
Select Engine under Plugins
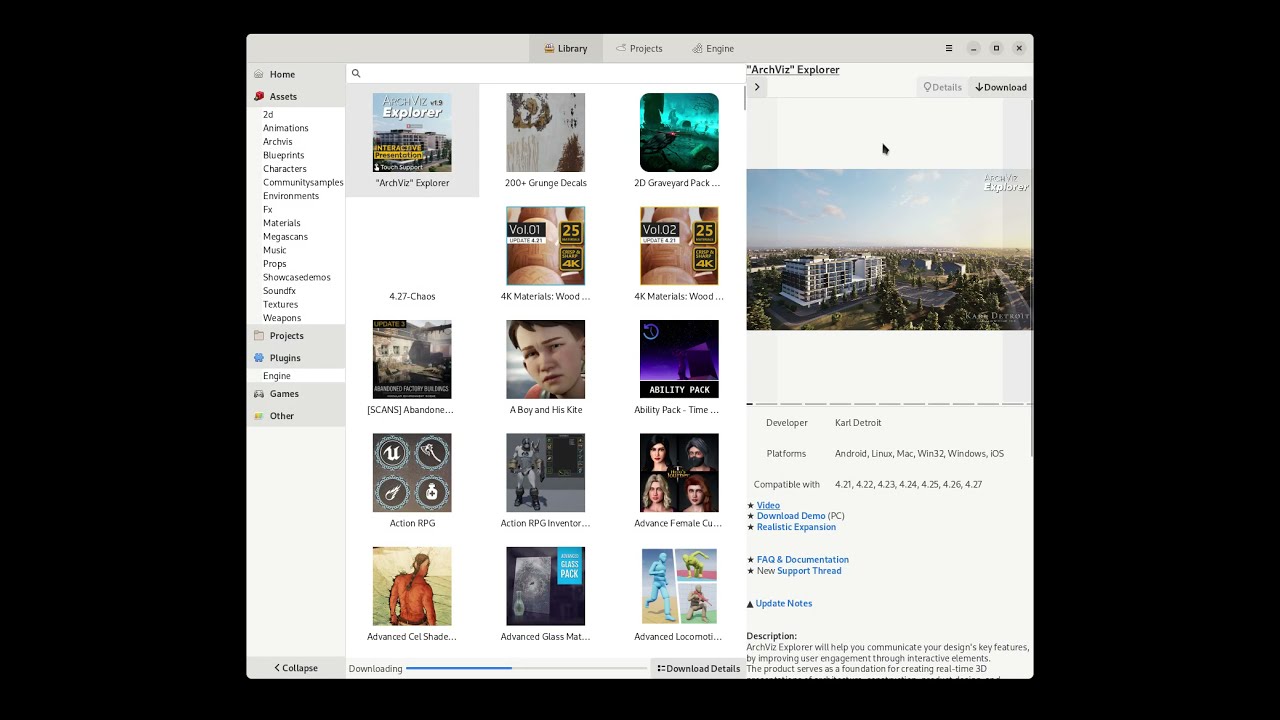tap(277, 376)
